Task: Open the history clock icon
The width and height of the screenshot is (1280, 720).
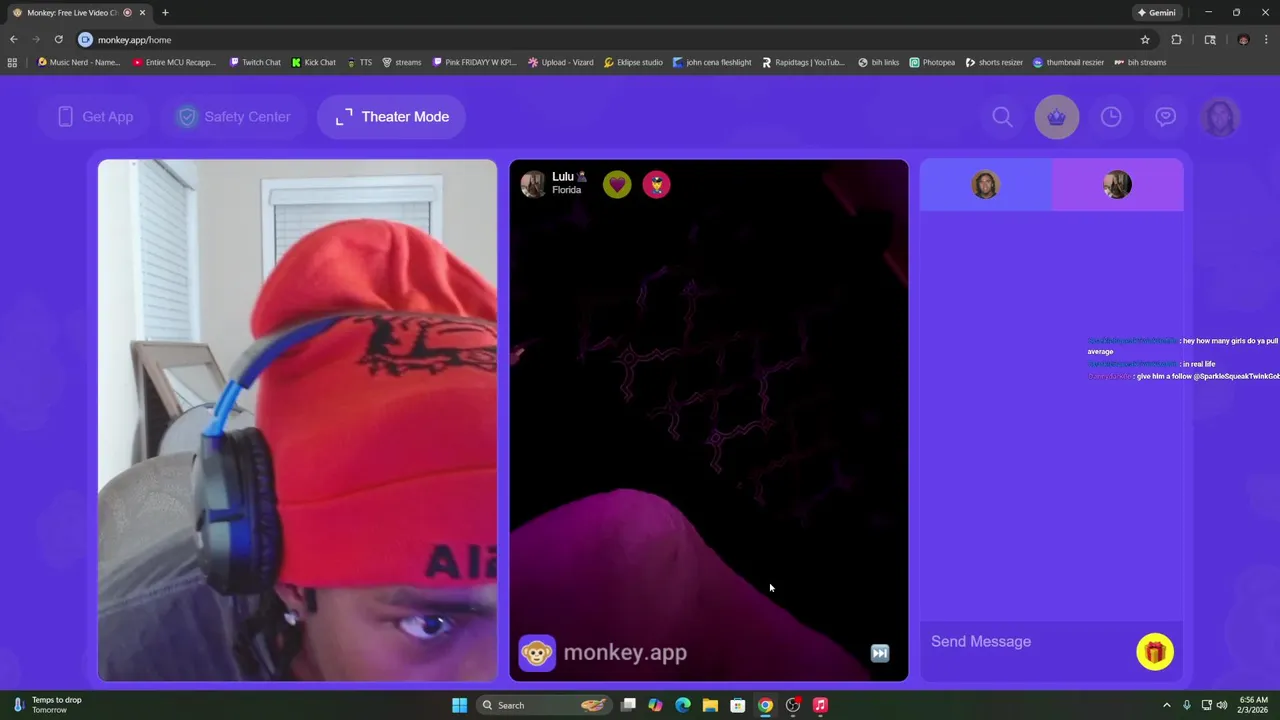Action: [x=1111, y=117]
